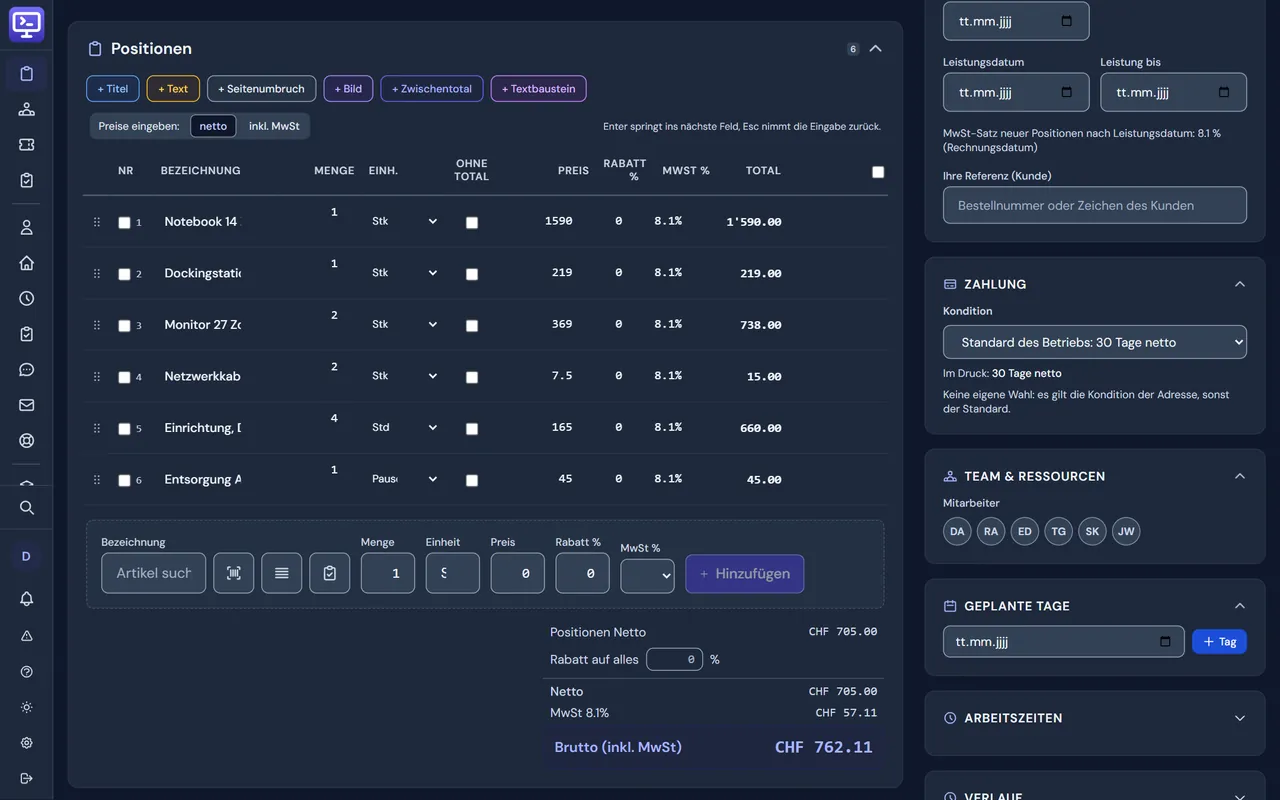Click the search magnifier in the sidebar

click(x=27, y=508)
